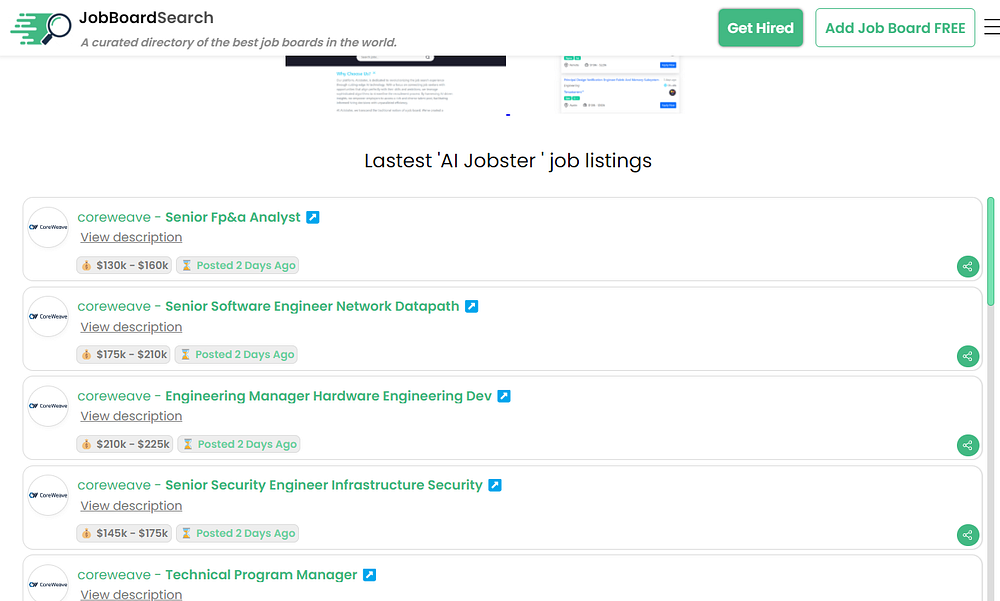Share the Engineering Manager Hardware Engineering listing
The height and width of the screenshot is (601, 1000).
[x=967, y=445]
